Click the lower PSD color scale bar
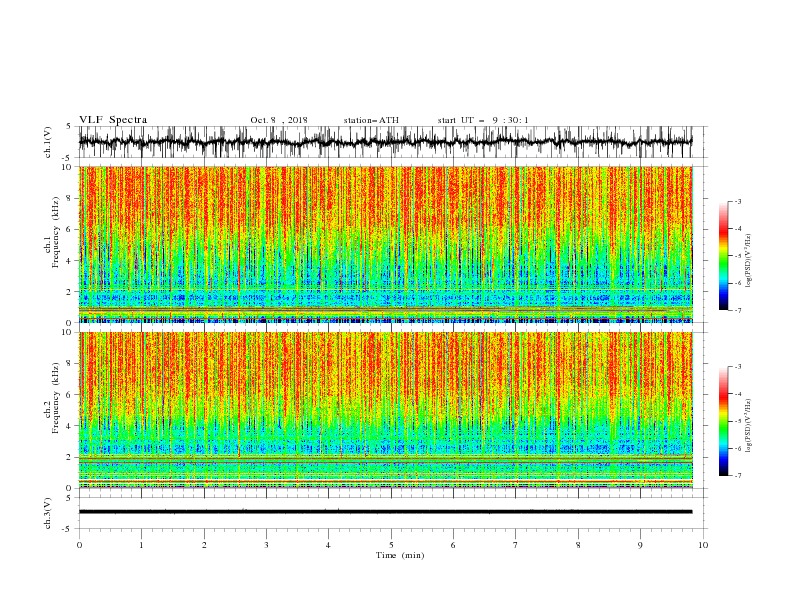Image resolution: width=792 pixels, height=612 pixels. (723, 421)
